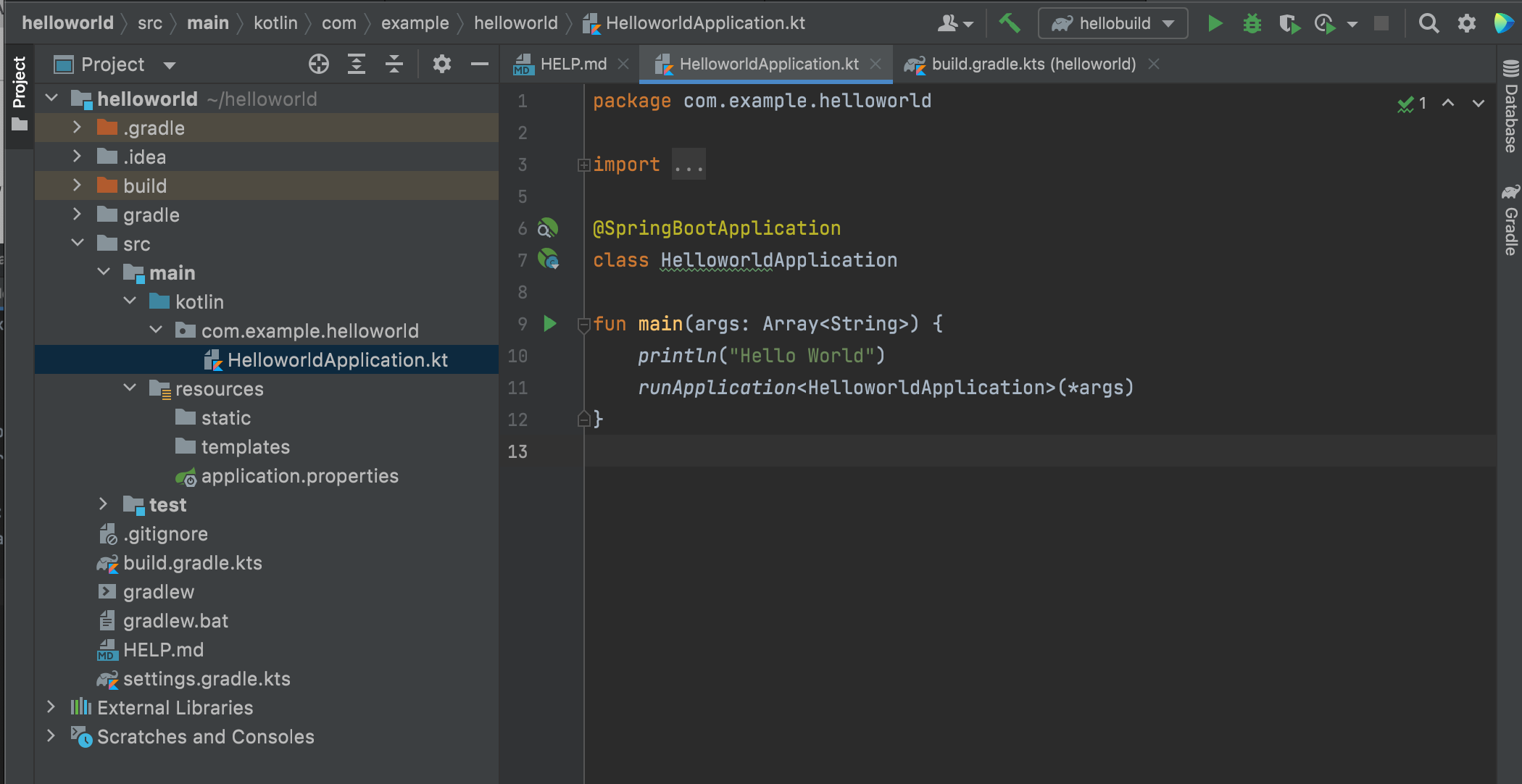
Task: Switch to build.gradle.kts (helloworld) tab
Action: [x=1033, y=64]
